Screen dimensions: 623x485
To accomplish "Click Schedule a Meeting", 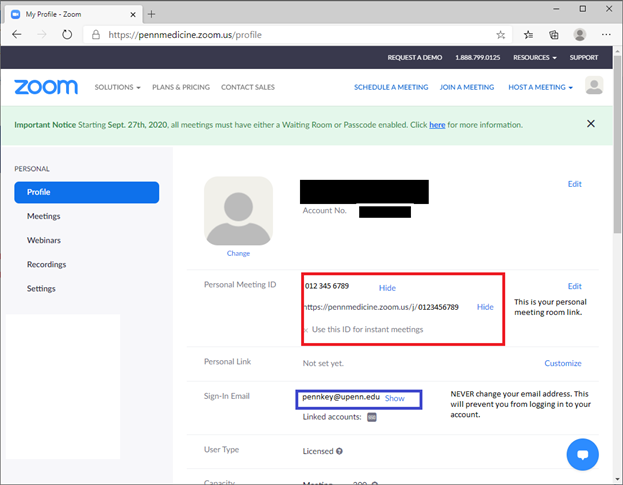I will [x=391, y=87].
